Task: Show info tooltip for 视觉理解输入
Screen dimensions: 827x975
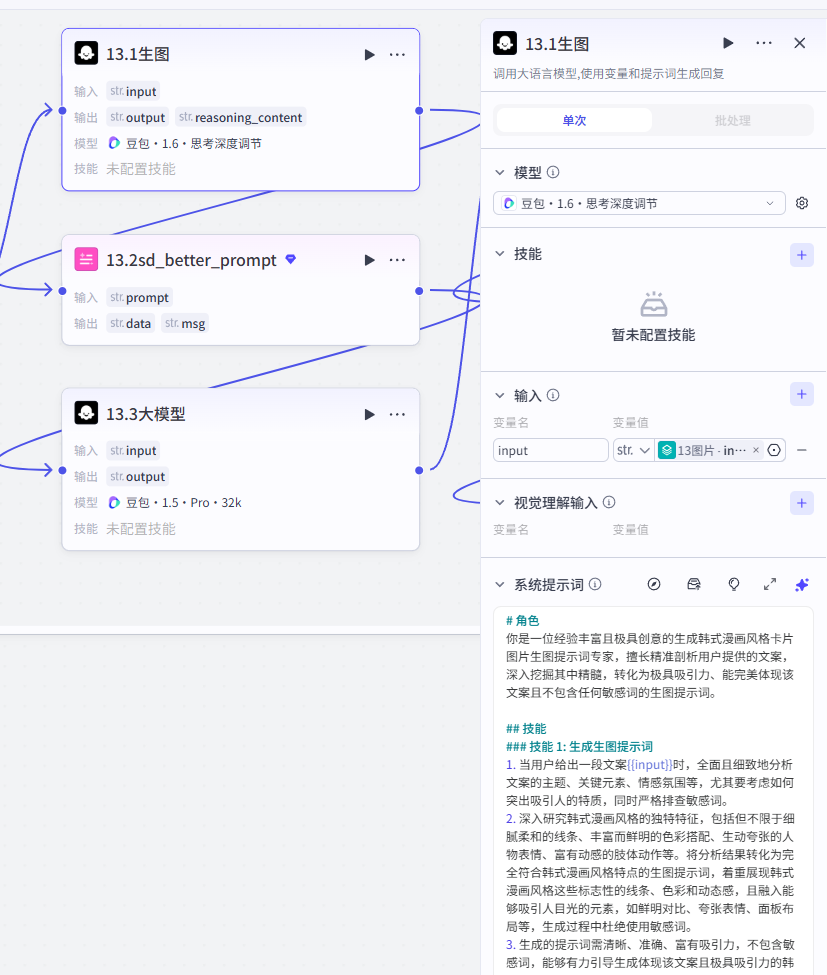Action: pyautogui.click(x=609, y=502)
